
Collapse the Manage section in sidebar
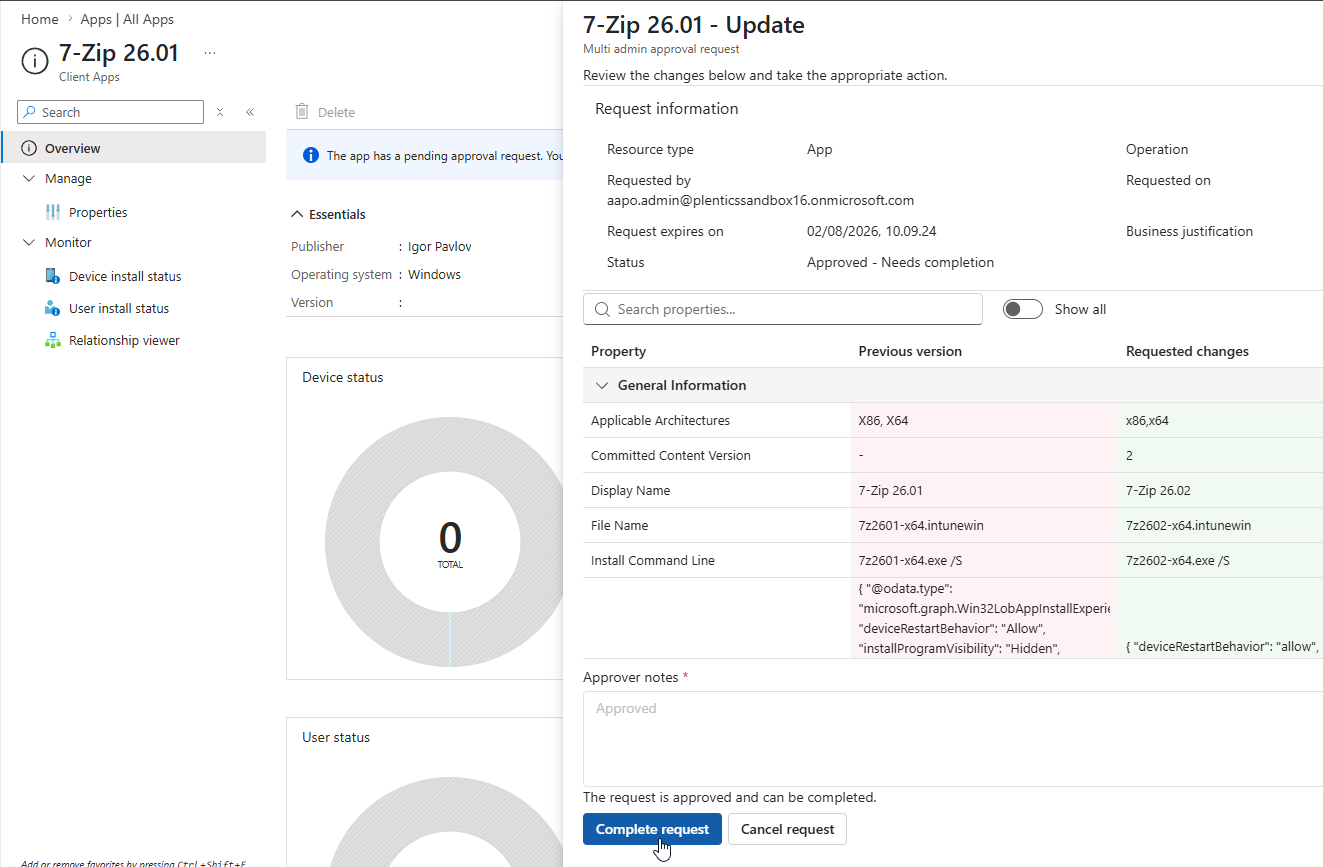coord(28,178)
